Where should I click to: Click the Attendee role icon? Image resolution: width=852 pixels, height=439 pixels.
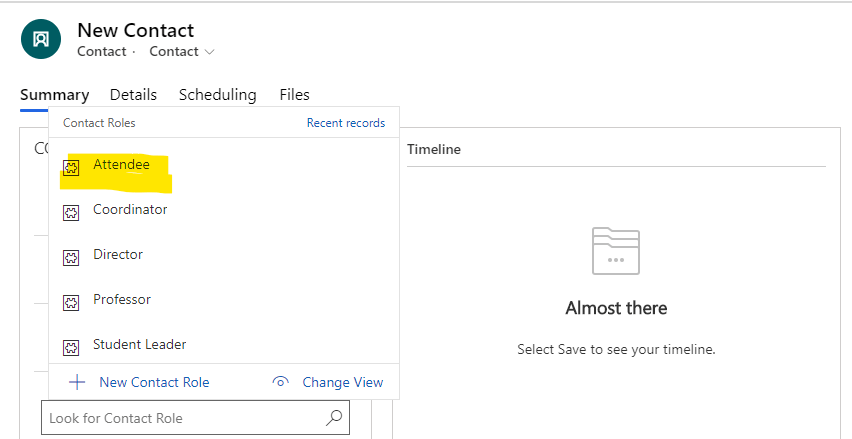click(71, 167)
